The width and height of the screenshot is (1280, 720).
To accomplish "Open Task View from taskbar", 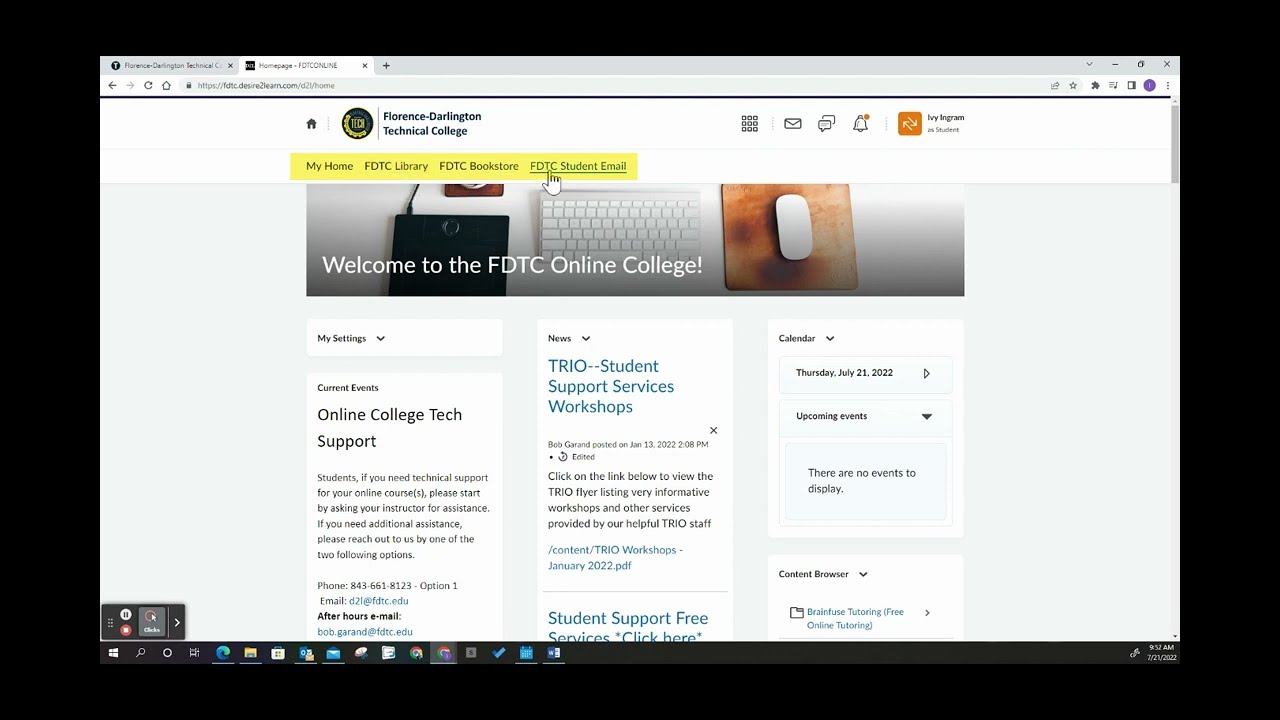I will pos(194,653).
